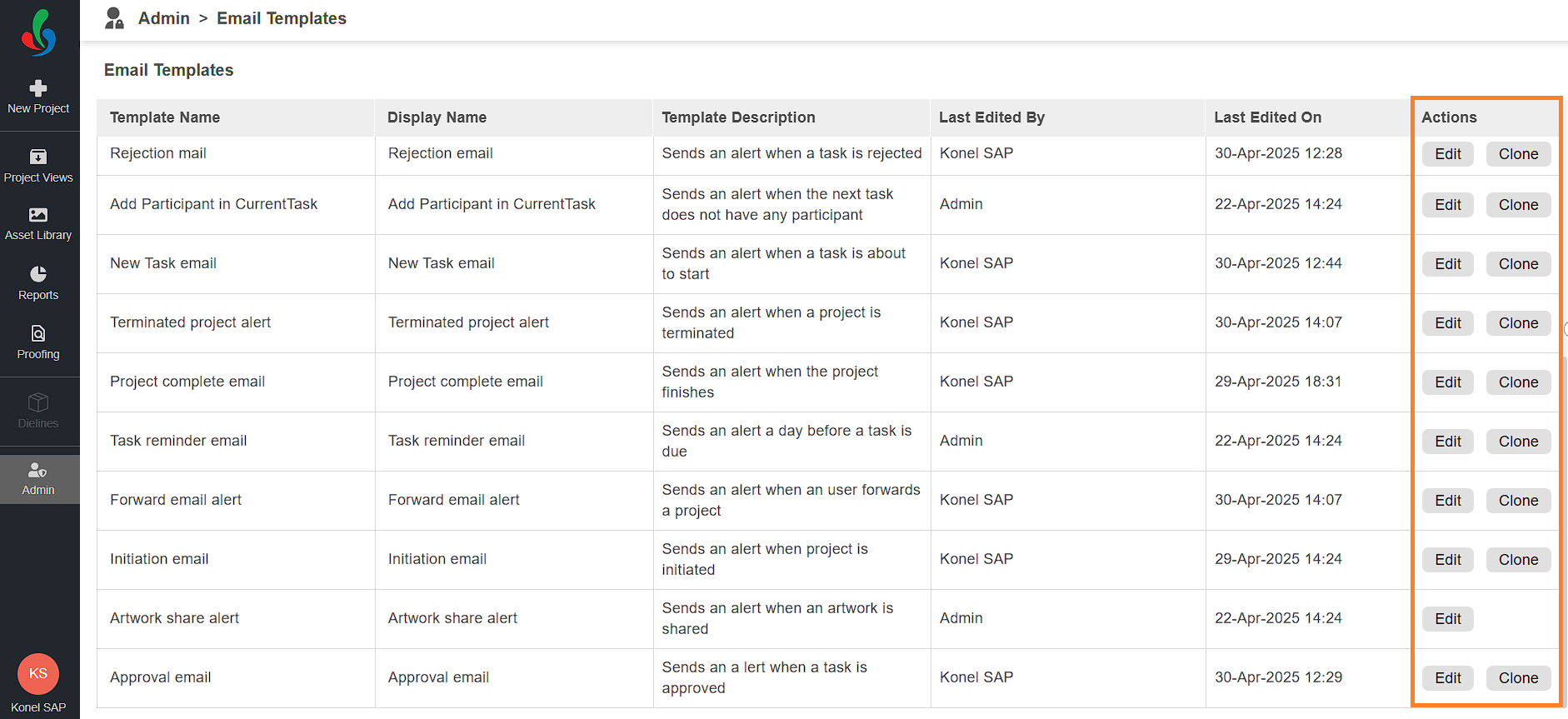Click the date '29-Apr-2025 14:24'
The image size is (1568, 719).
click(x=1278, y=559)
